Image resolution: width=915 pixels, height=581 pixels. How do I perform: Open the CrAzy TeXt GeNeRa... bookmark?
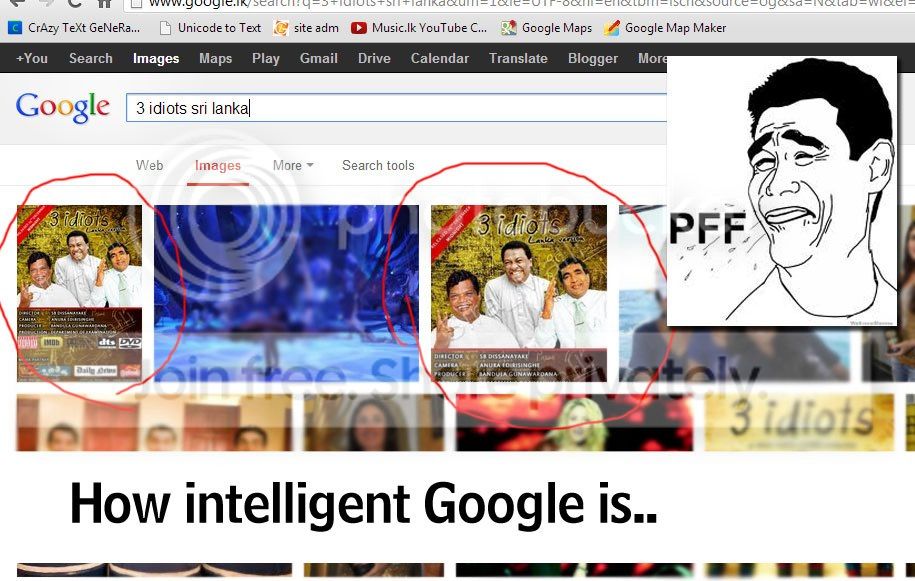pos(74,27)
